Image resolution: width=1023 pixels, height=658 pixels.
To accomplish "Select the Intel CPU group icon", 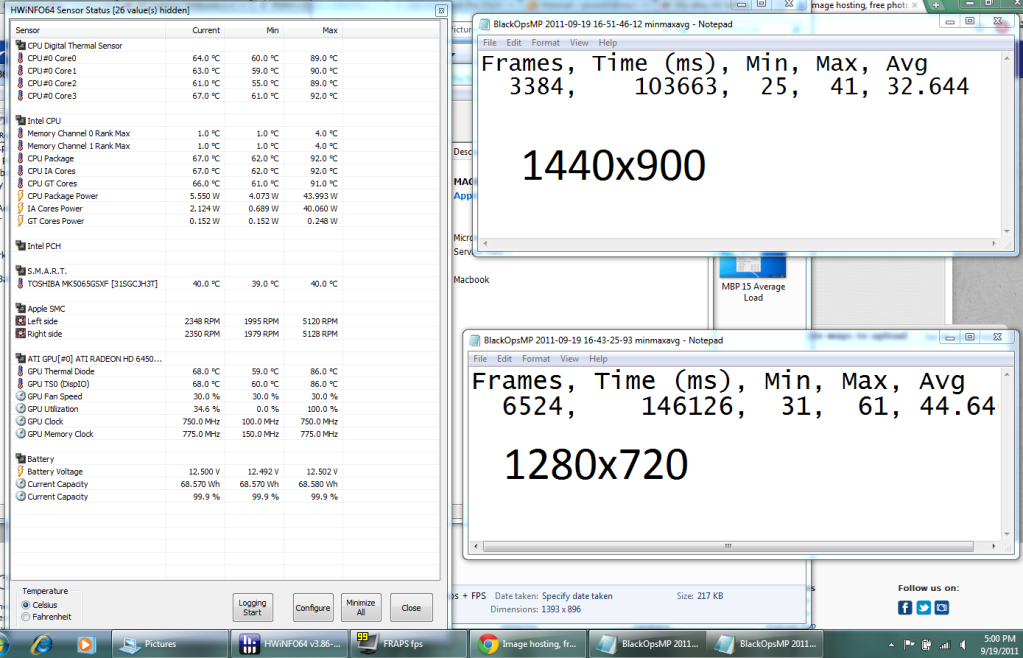I will coord(20,121).
